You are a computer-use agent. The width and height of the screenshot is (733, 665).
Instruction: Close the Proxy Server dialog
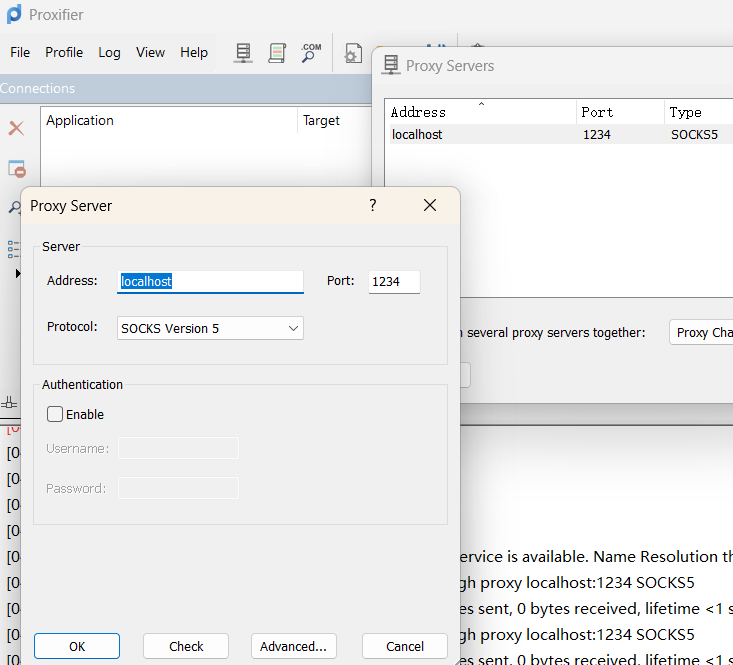[x=430, y=205]
